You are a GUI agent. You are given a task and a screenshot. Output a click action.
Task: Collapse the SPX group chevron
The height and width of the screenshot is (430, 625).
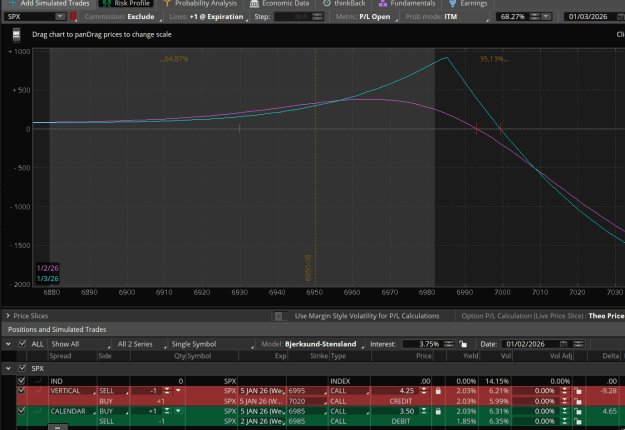8,369
